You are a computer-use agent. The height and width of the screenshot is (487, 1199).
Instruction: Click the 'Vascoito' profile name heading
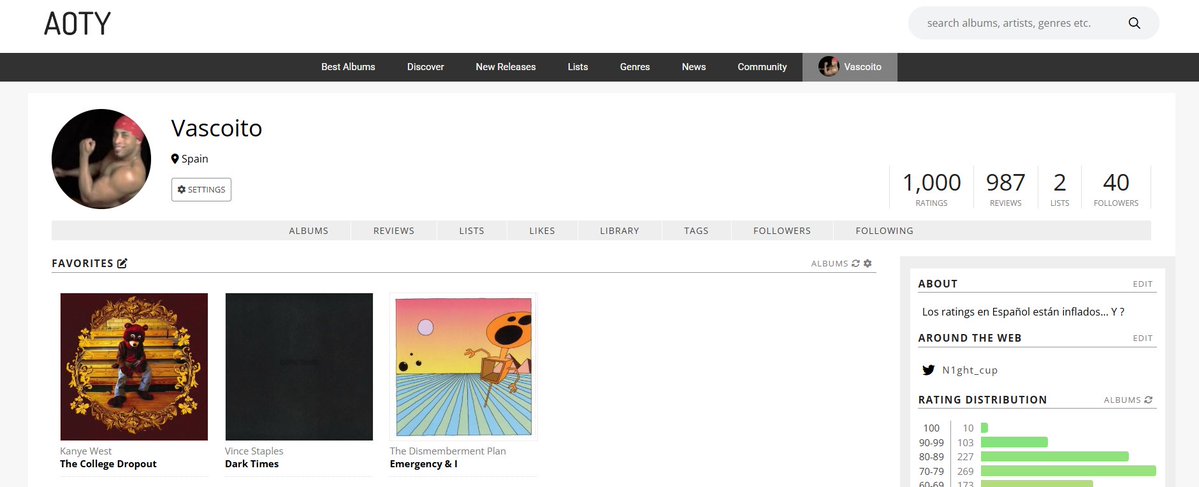point(216,128)
